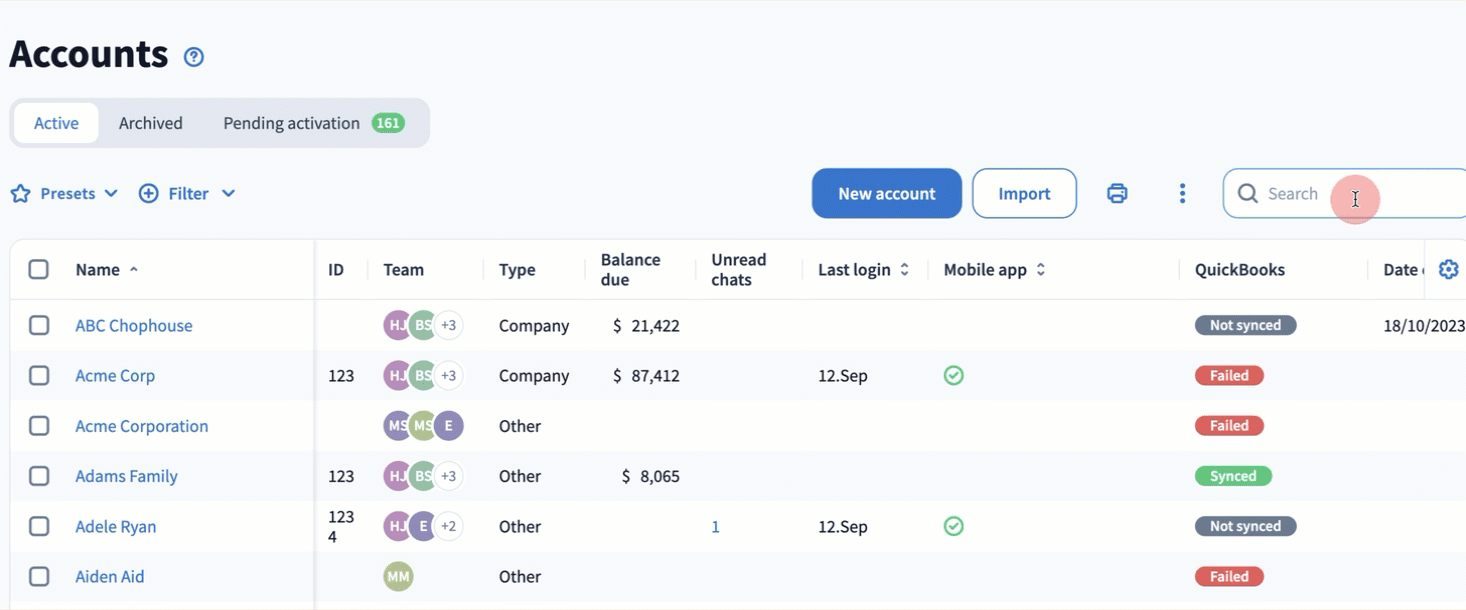Click the New account button

(886, 194)
